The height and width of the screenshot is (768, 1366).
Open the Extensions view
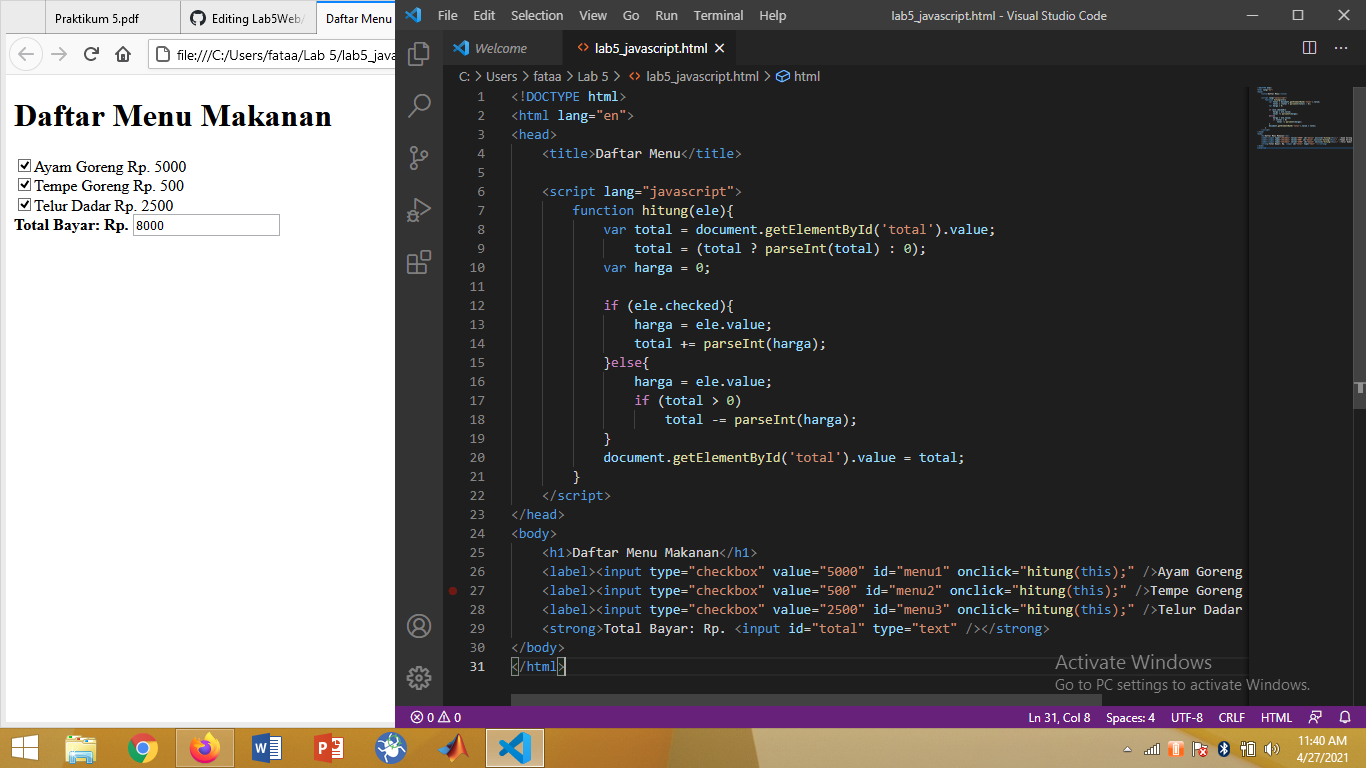[419, 260]
